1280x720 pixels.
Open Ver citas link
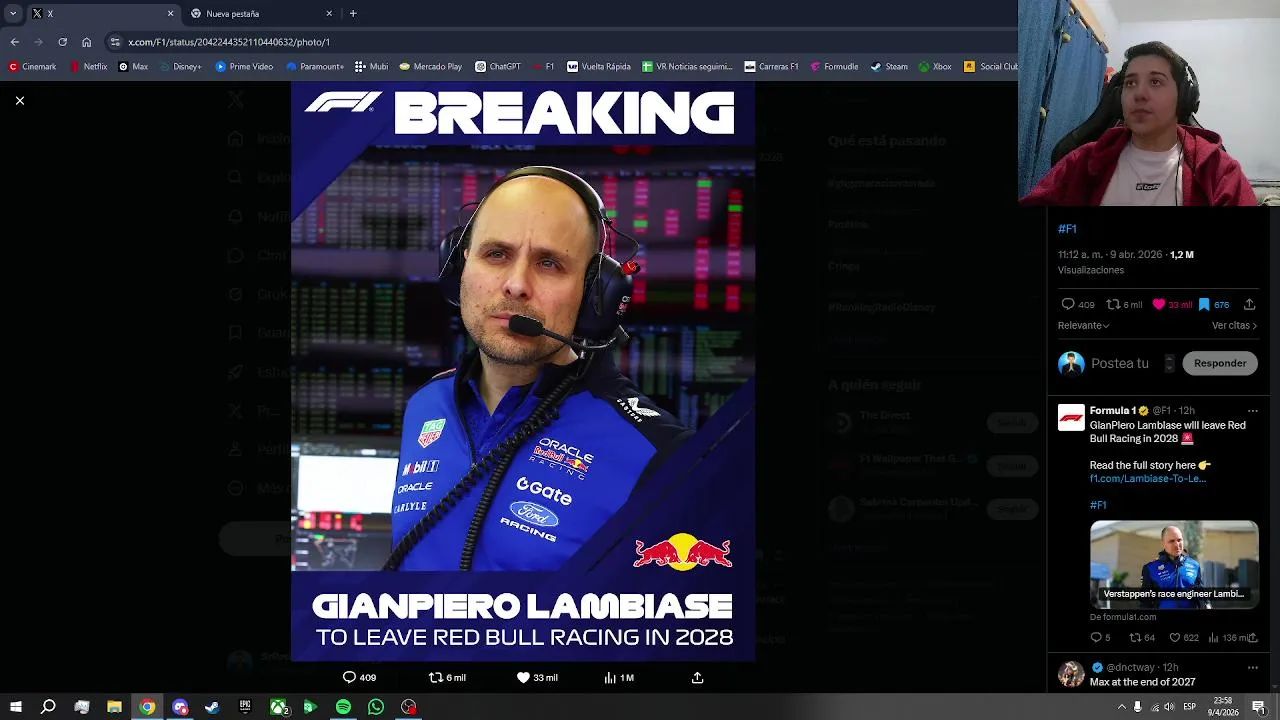pyautogui.click(x=1234, y=325)
